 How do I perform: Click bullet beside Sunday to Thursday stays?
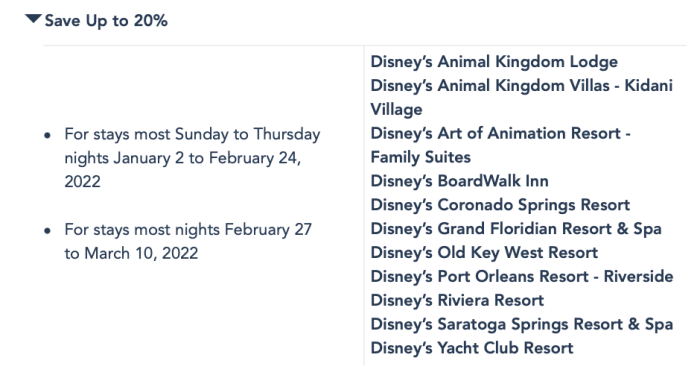coord(48,135)
